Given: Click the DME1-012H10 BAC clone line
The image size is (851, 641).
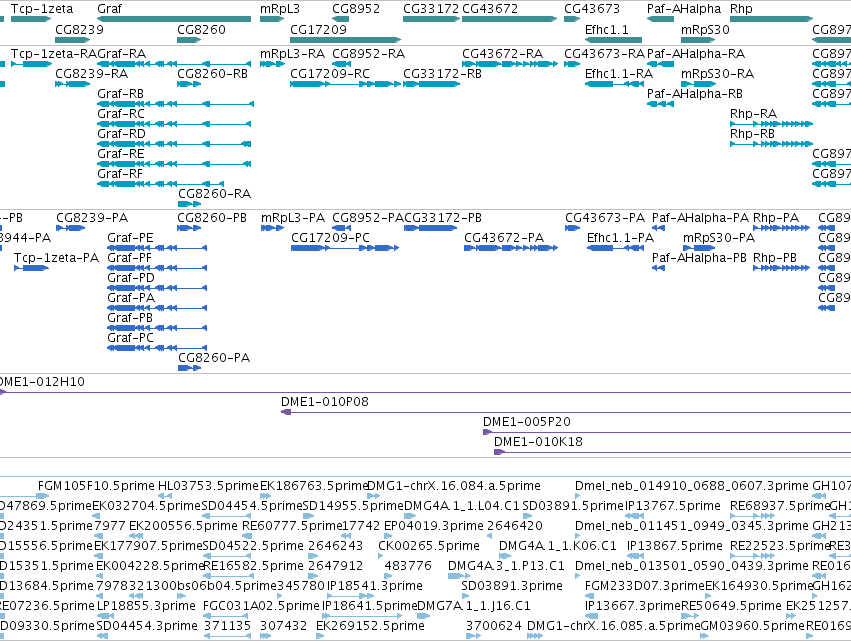Looking at the screenshot, I should (x=426, y=392).
